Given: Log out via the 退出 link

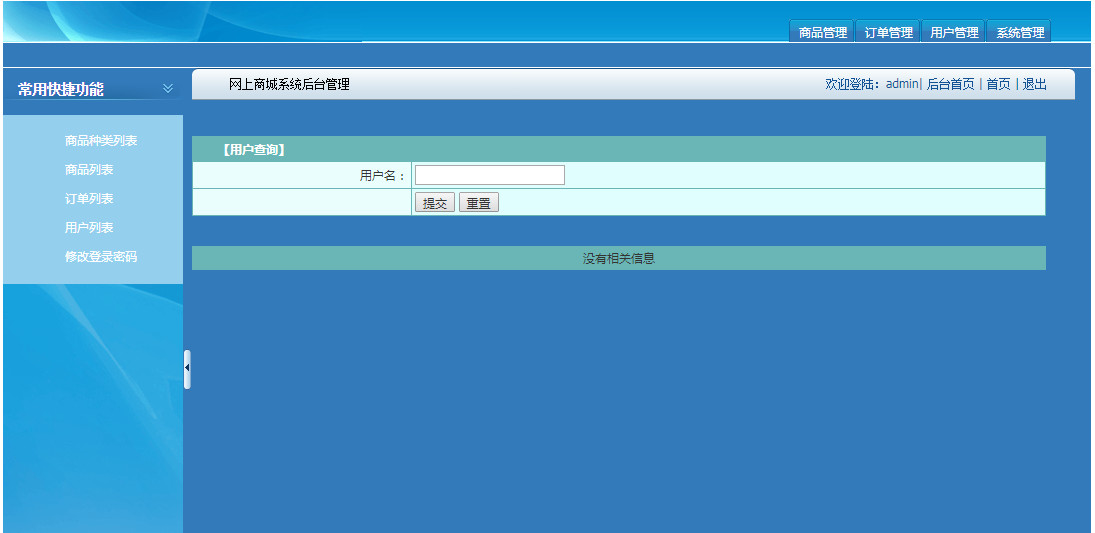Looking at the screenshot, I should click(1034, 85).
